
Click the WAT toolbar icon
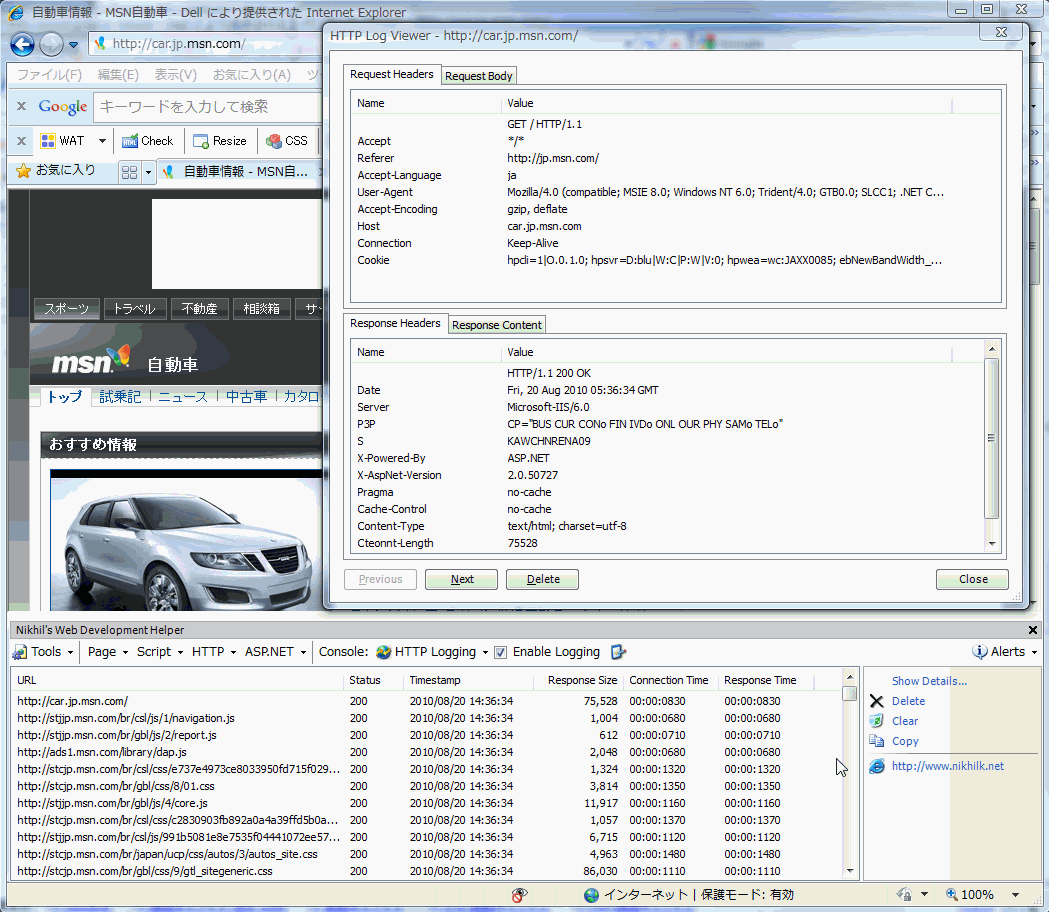[x=48, y=141]
